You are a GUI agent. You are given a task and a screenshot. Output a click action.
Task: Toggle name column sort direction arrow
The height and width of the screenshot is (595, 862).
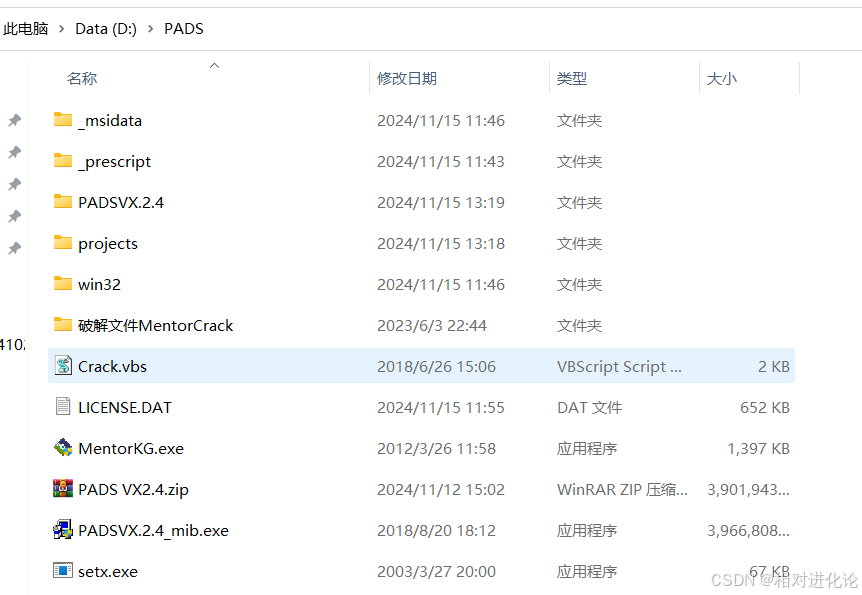[x=214, y=63]
